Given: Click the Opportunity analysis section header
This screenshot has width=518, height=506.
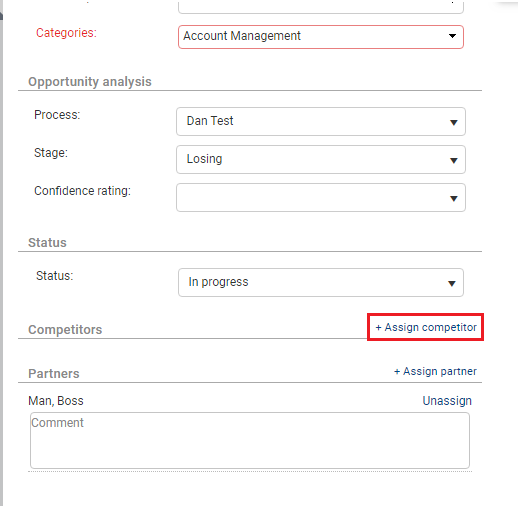Looking at the screenshot, I should (90, 82).
